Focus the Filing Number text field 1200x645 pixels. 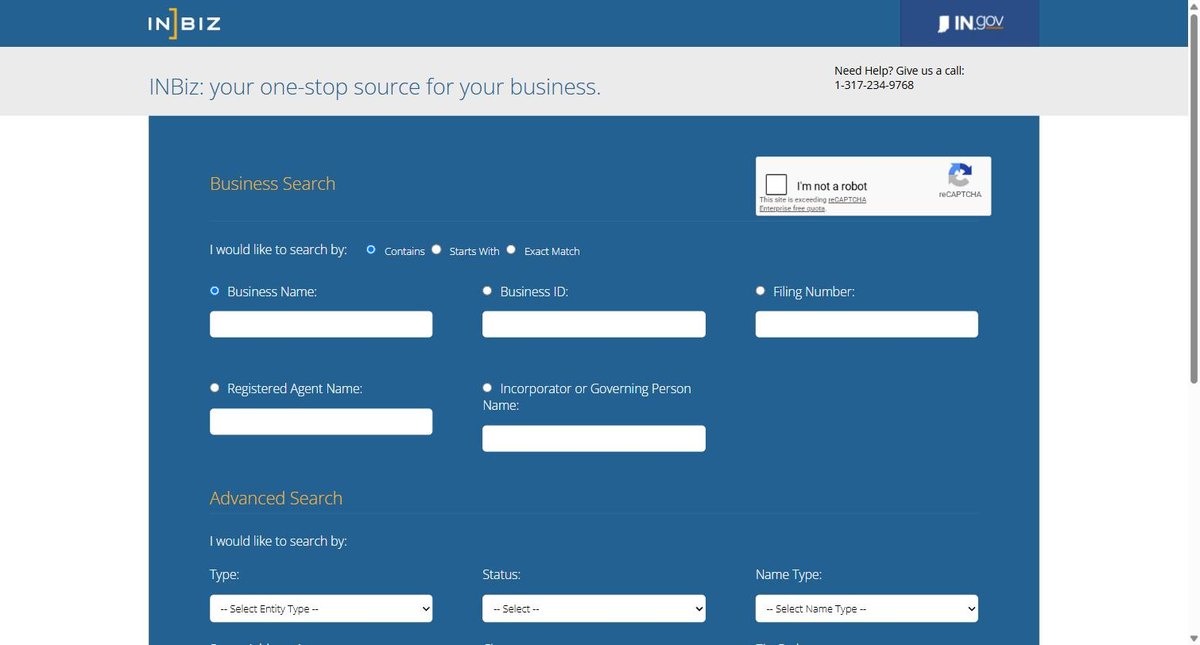coord(867,324)
